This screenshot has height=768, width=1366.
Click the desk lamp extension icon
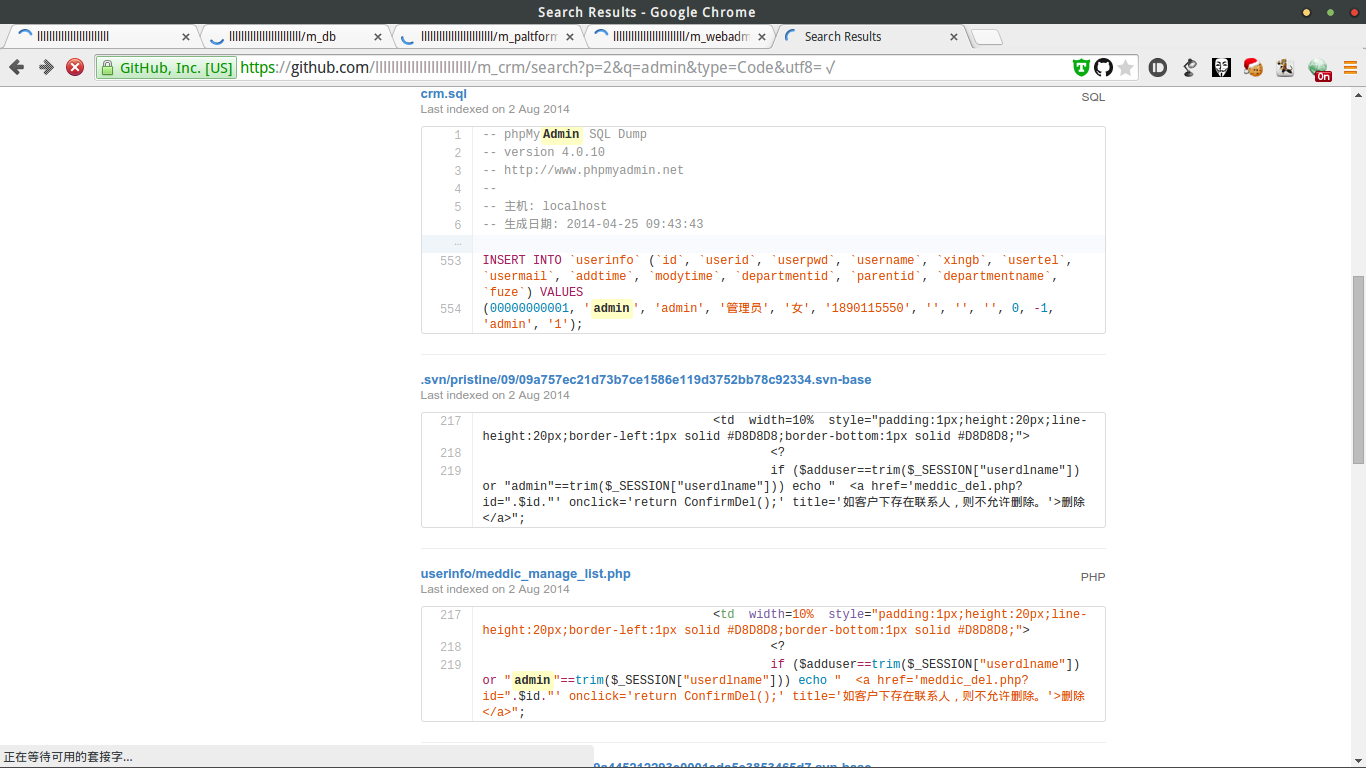click(1190, 68)
